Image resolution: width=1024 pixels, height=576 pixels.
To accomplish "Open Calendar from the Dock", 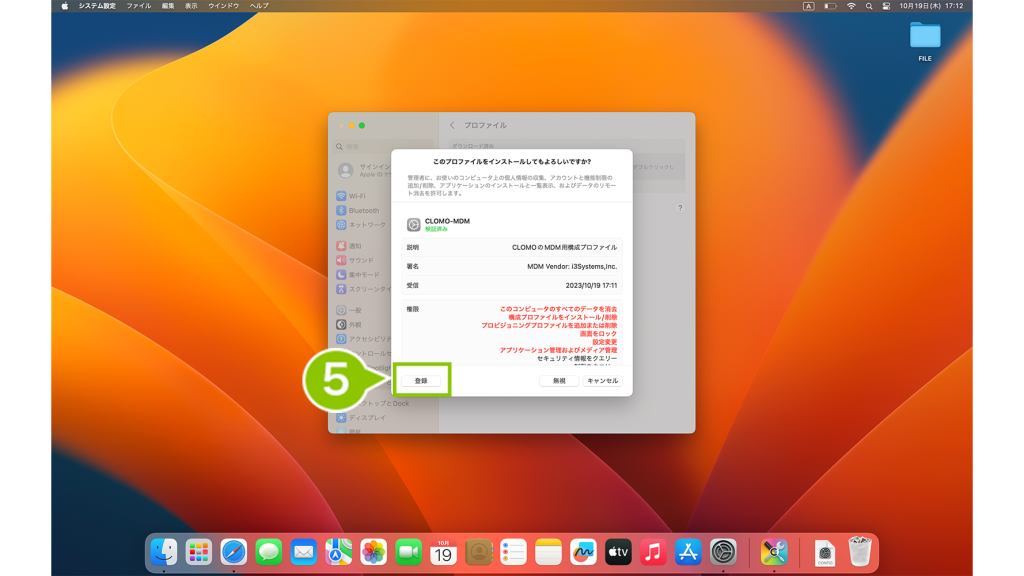I will [443, 552].
